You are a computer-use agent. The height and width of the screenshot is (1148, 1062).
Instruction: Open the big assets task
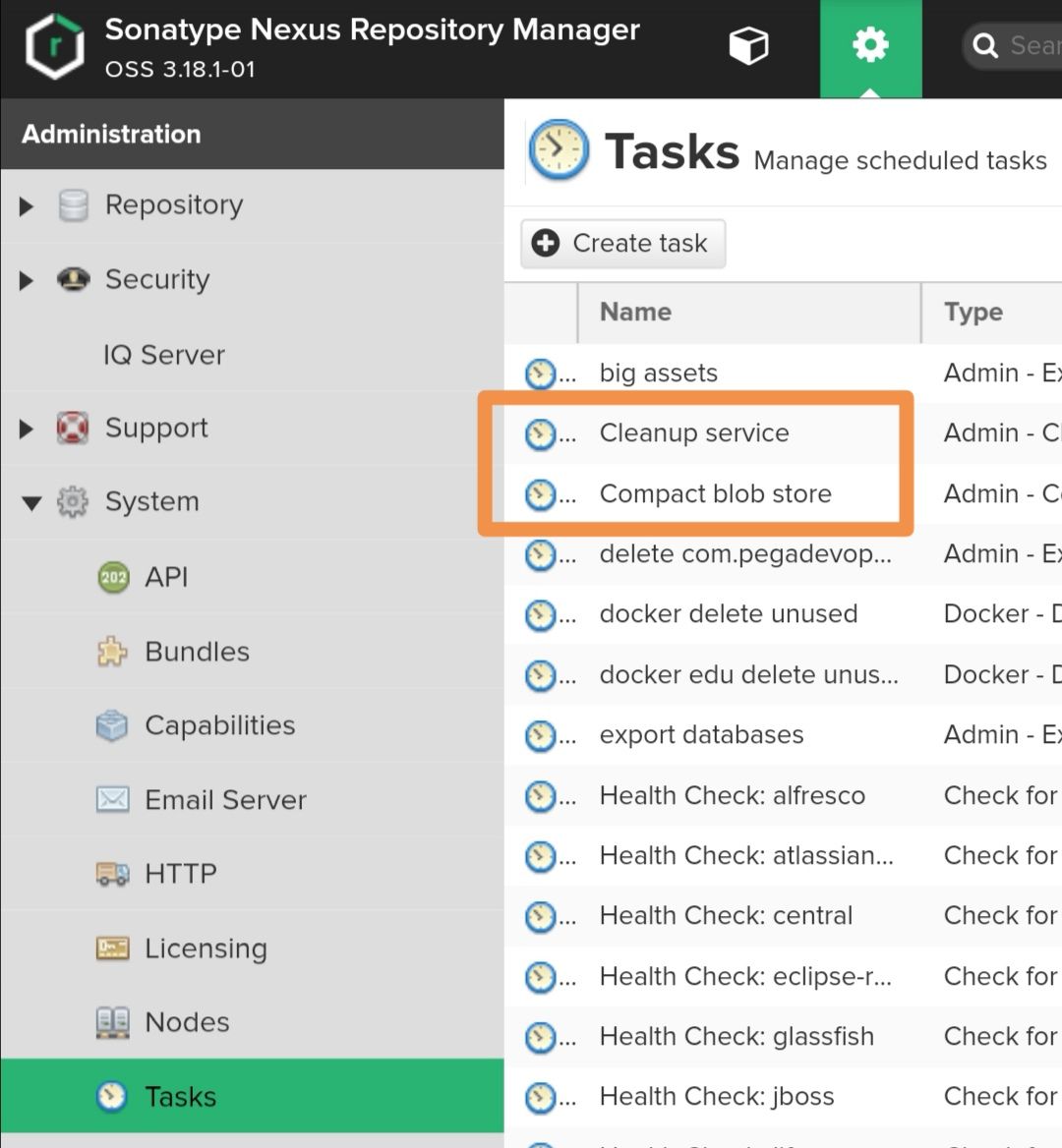coord(659,373)
